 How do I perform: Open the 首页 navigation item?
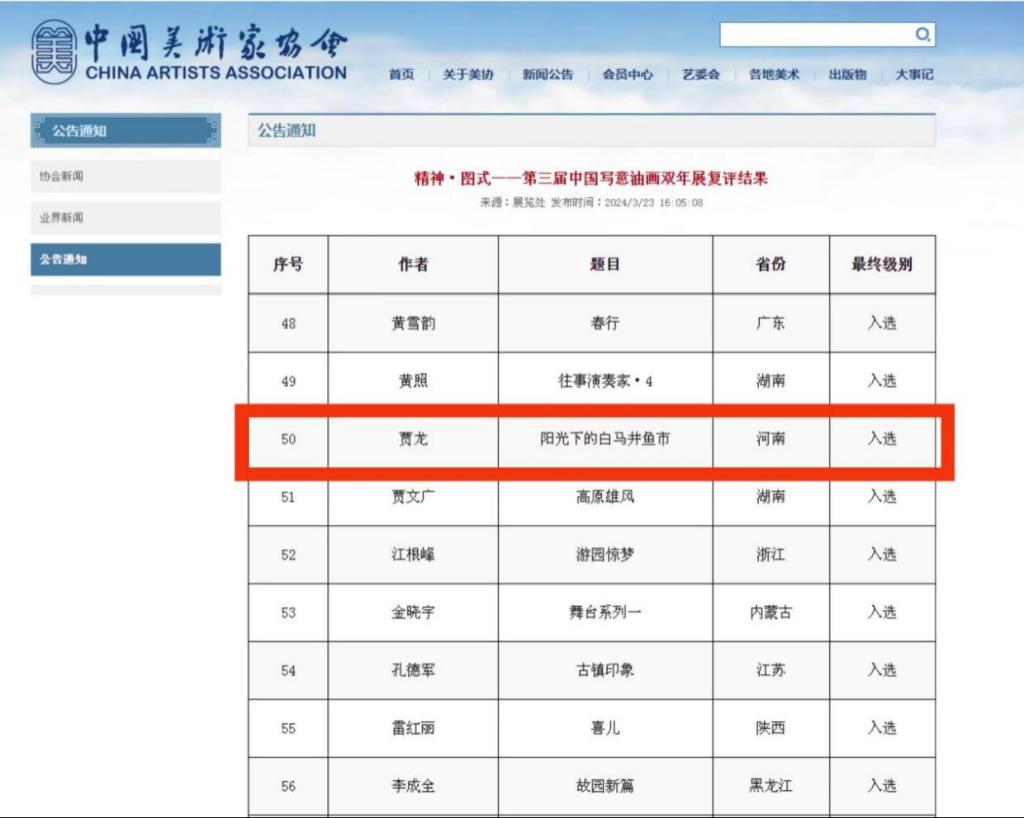coord(401,74)
